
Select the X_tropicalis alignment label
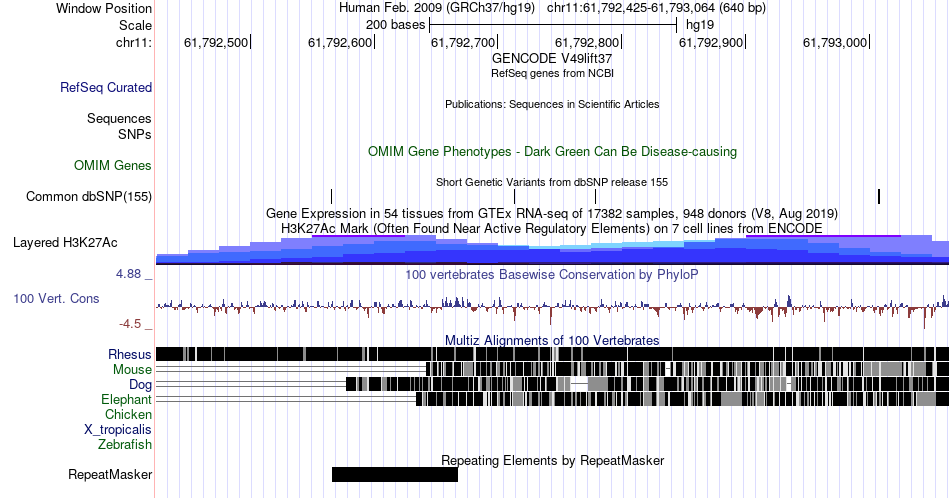tap(118, 430)
